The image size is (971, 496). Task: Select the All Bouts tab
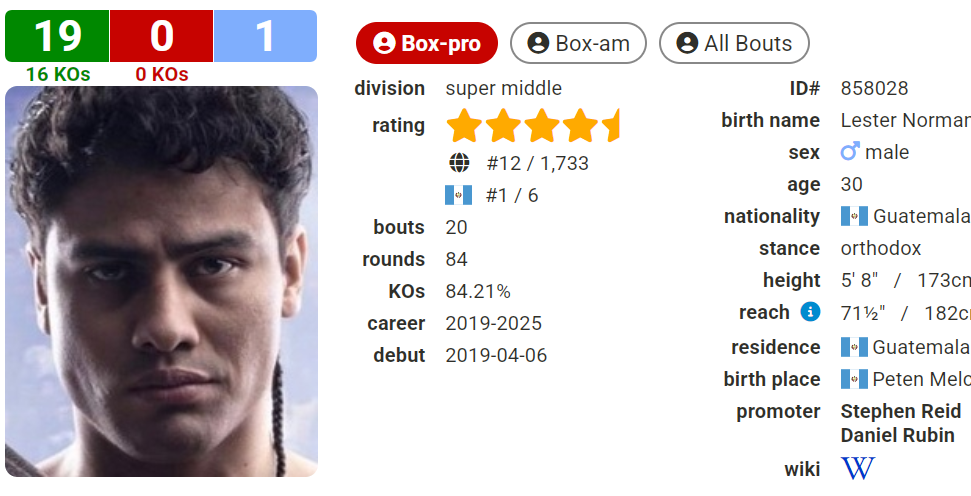coord(734,43)
